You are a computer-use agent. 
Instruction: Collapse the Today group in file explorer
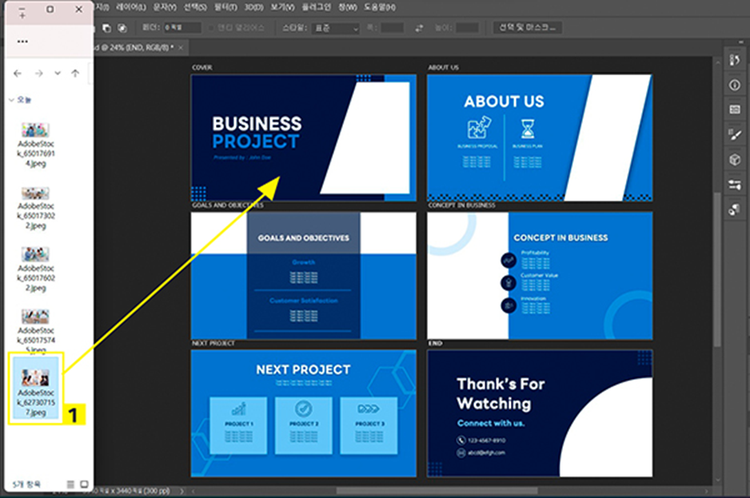pos(11,100)
